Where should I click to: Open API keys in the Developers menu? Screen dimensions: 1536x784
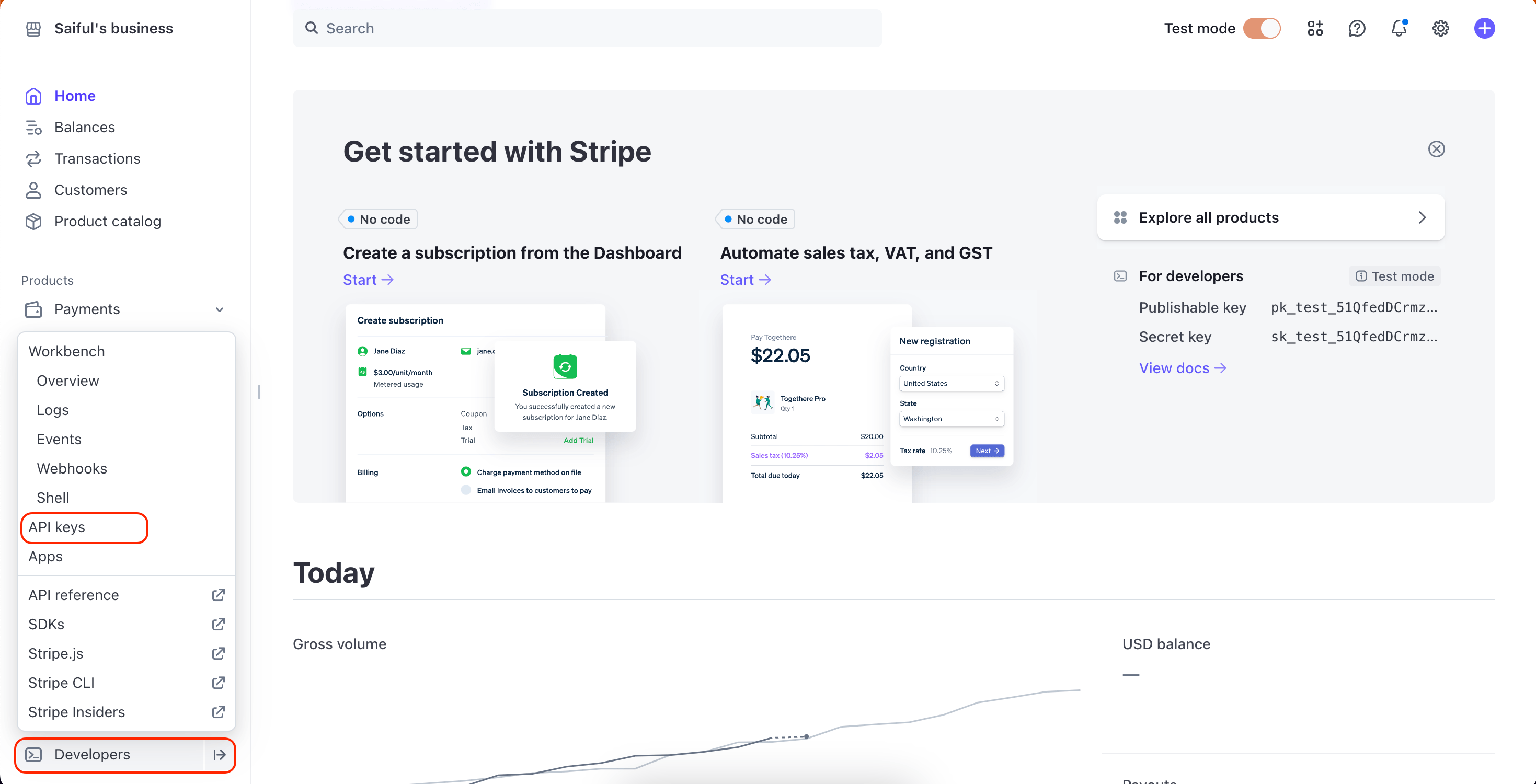click(x=56, y=527)
